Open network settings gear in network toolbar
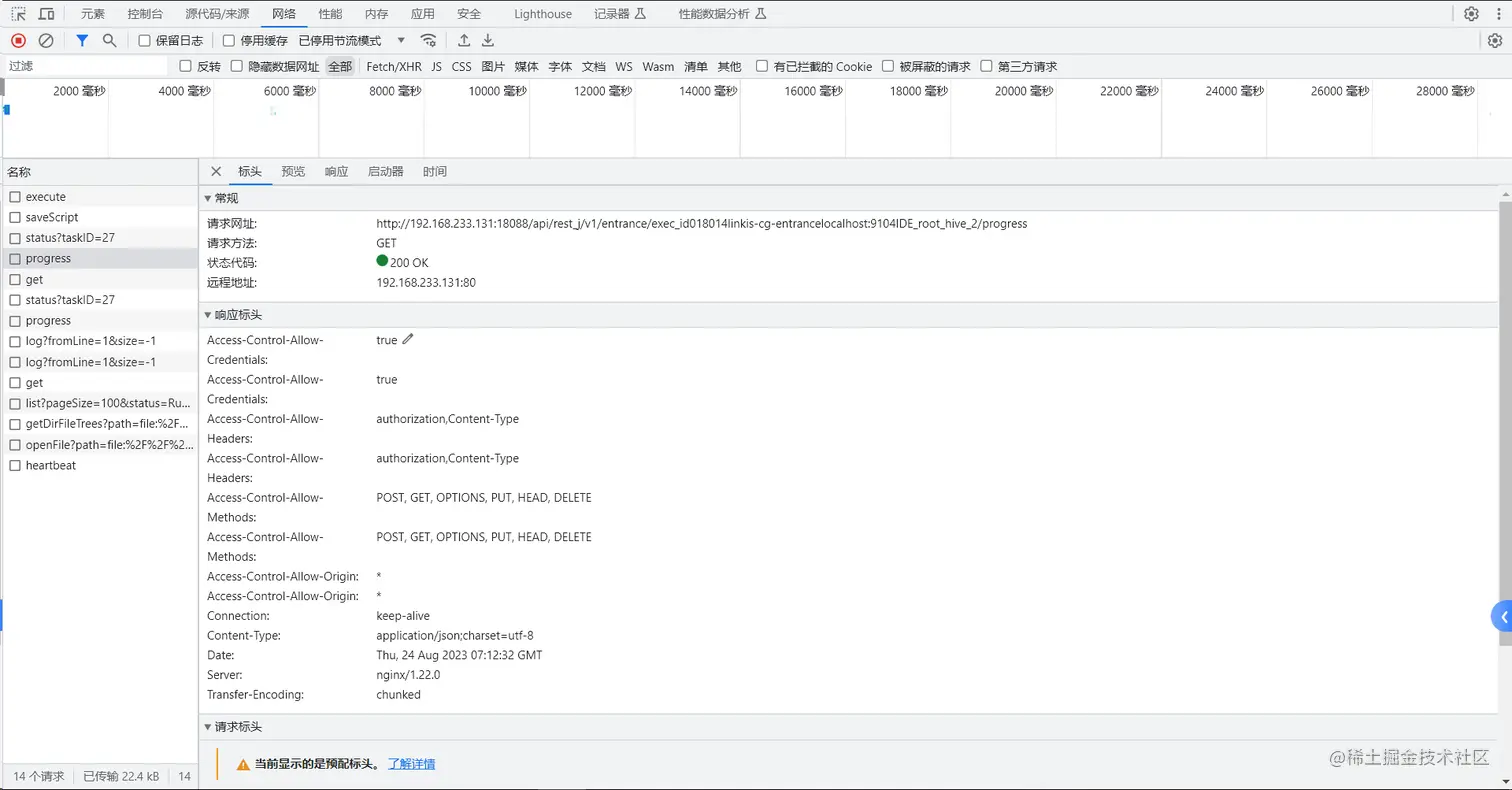Viewport: 1512px width, 790px height. pyautogui.click(x=1495, y=40)
